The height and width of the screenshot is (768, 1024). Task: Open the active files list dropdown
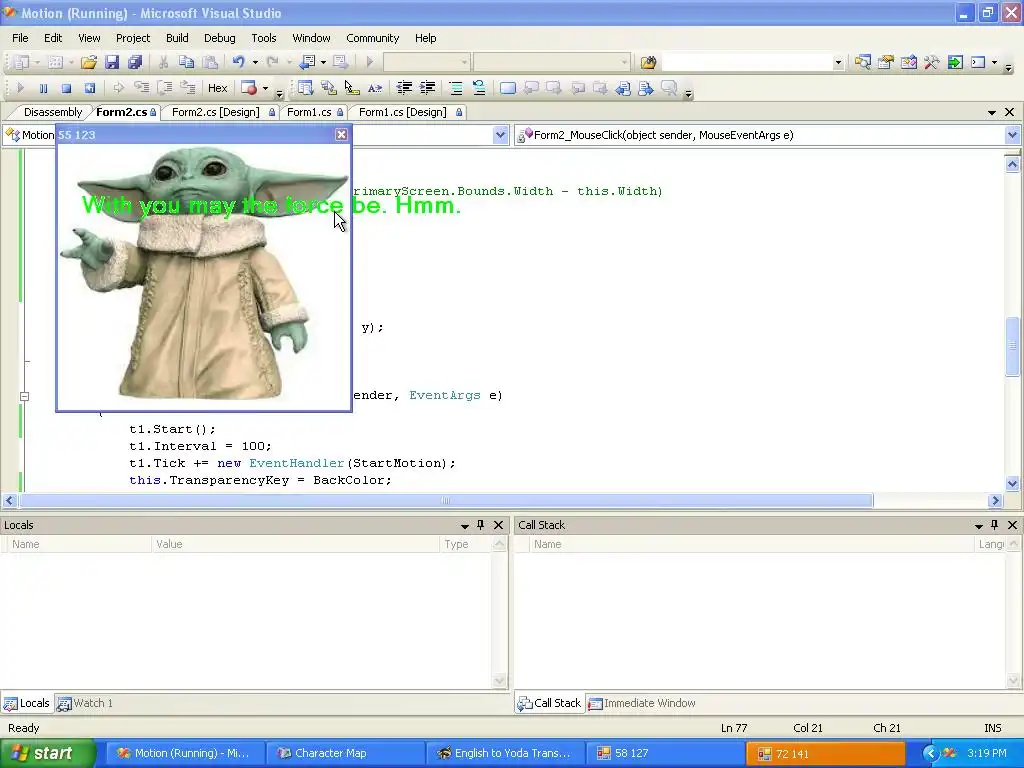[x=992, y=112]
